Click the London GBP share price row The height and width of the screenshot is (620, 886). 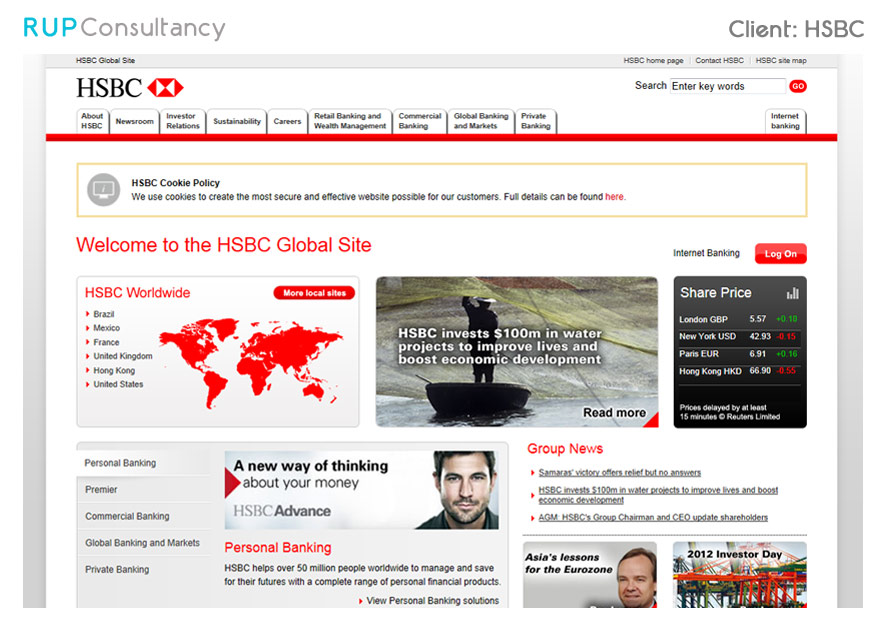pos(739,319)
